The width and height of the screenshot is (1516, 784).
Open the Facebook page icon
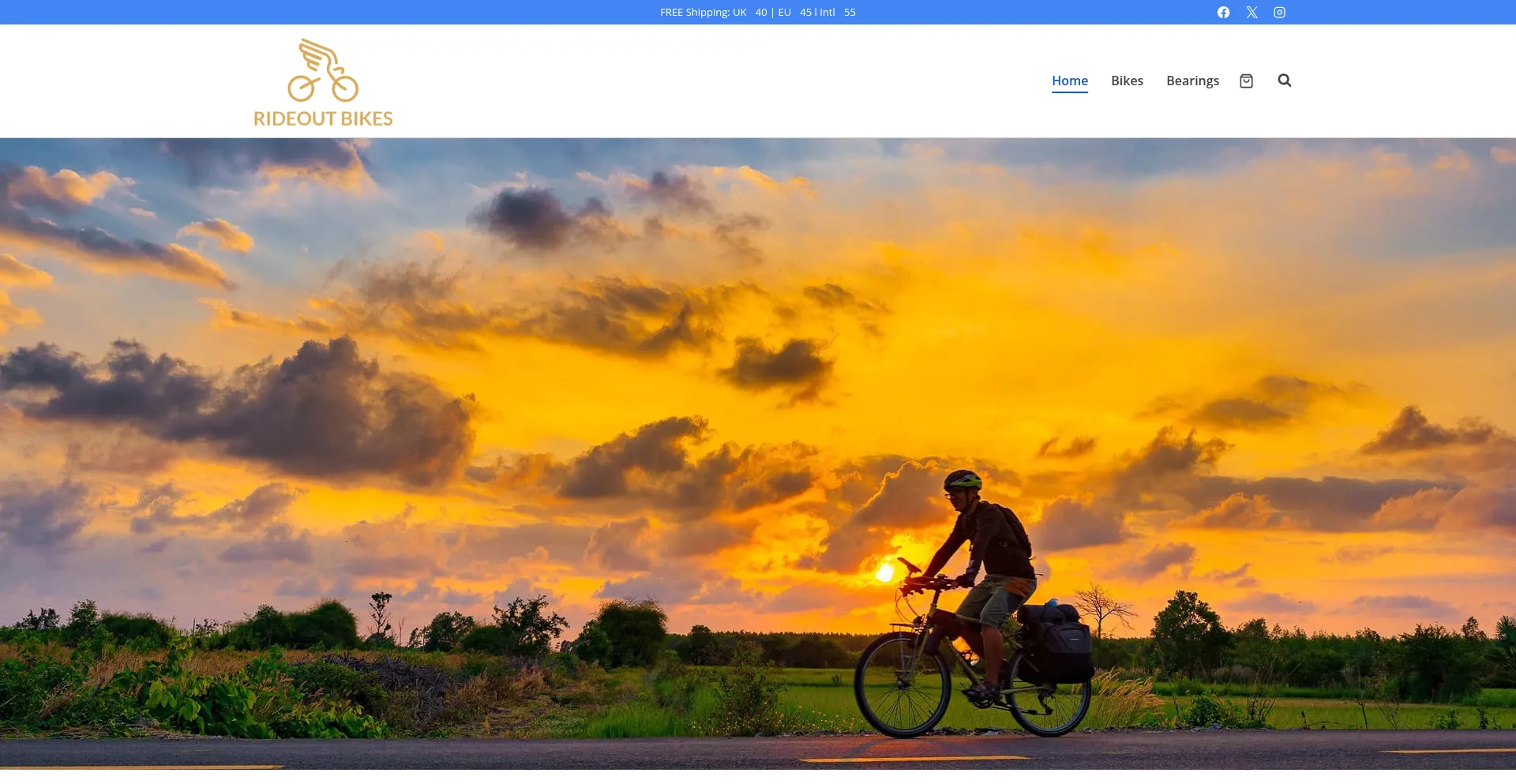[1223, 13]
